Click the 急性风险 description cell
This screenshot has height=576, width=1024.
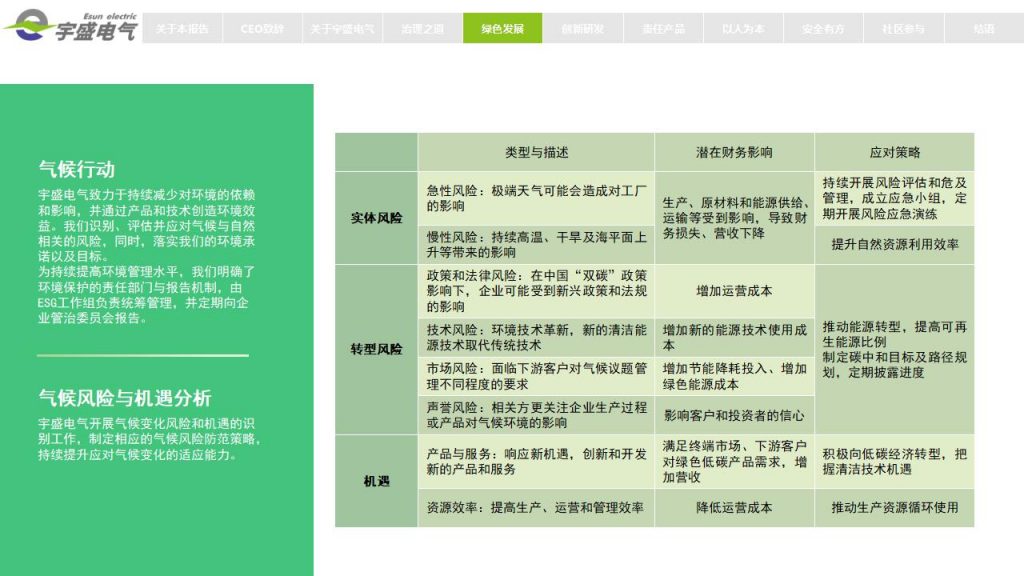tap(536, 199)
